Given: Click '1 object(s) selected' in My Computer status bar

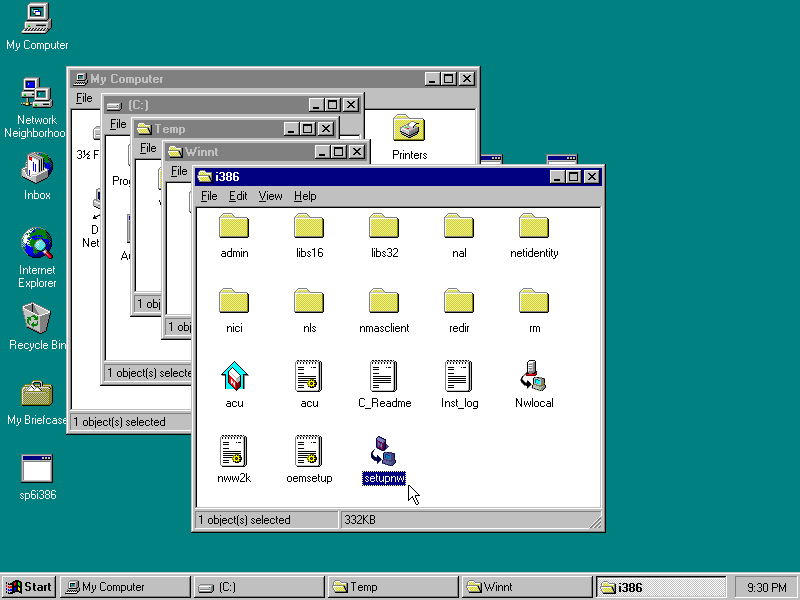Looking at the screenshot, I should [119, 422].
